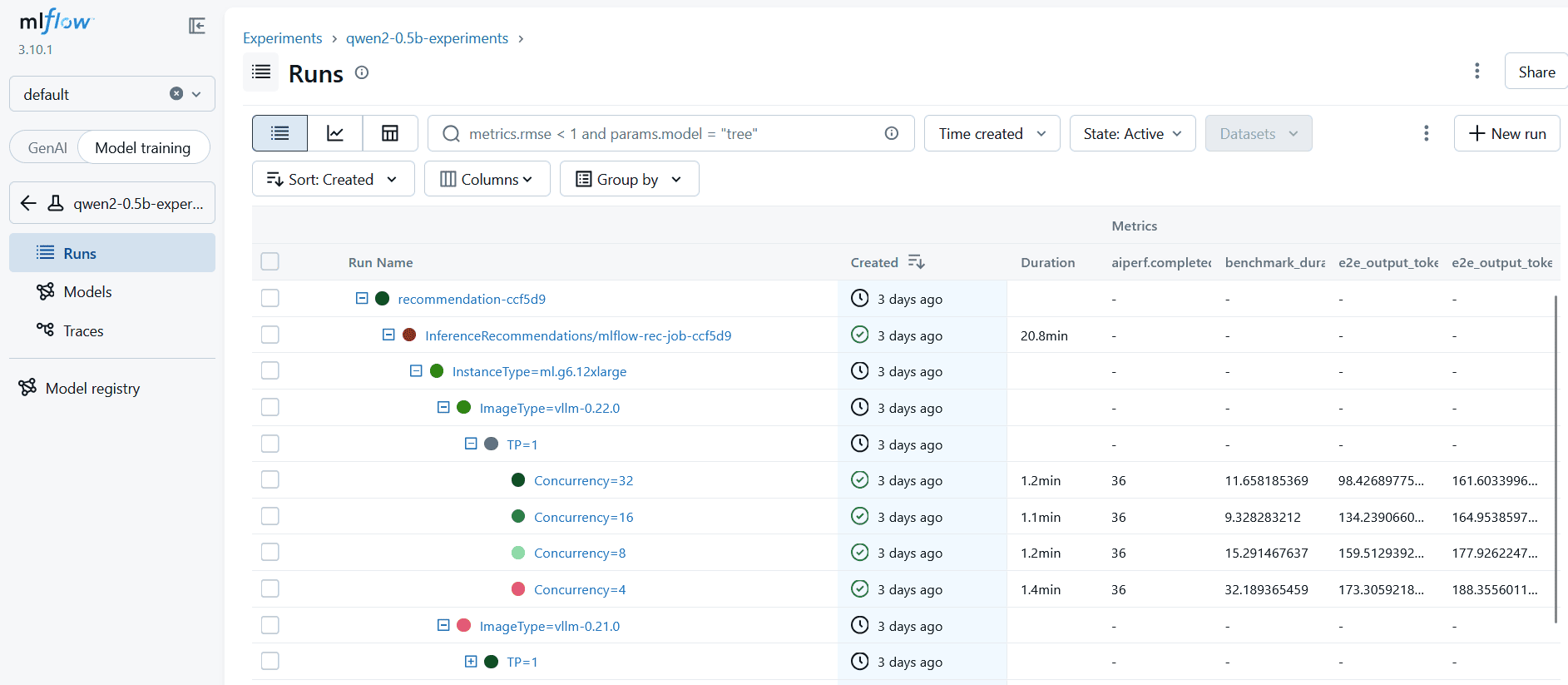Create a New run
The width and height of the screenshot is (1568, 685).
tap(1506, 133)
